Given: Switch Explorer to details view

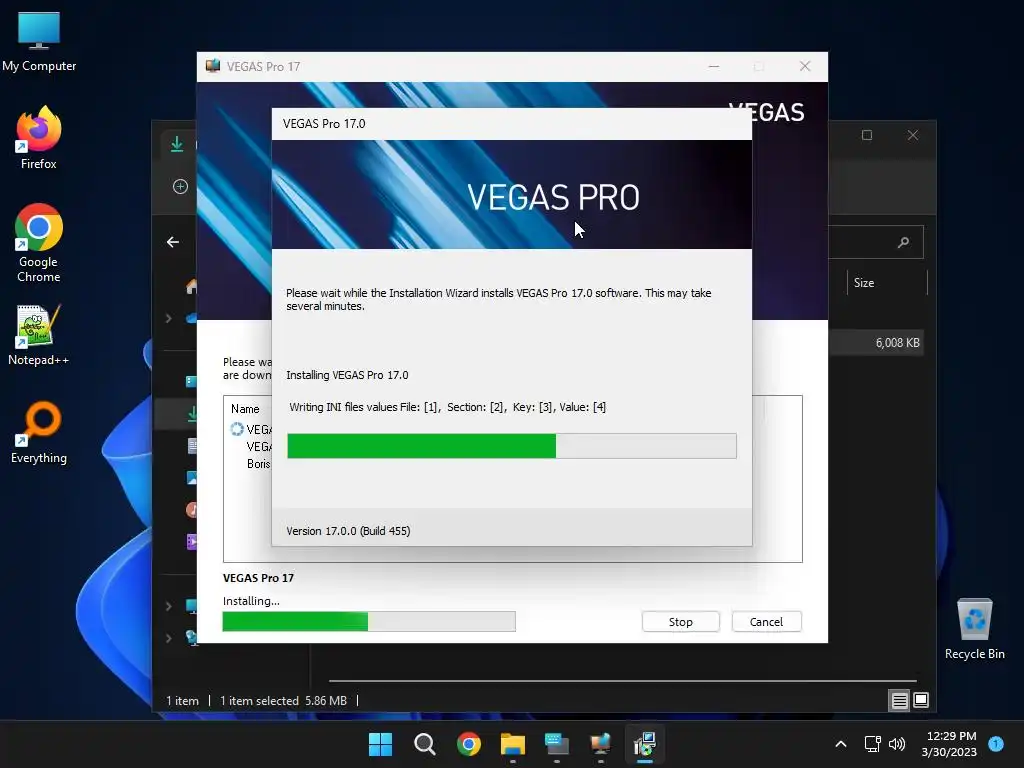Looking at the screenshot, I should pos(899,701).
